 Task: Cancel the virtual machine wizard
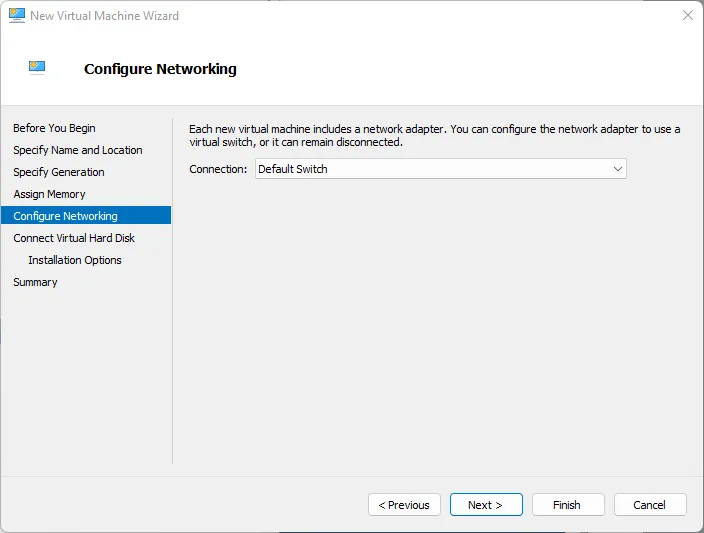(649, 505)
